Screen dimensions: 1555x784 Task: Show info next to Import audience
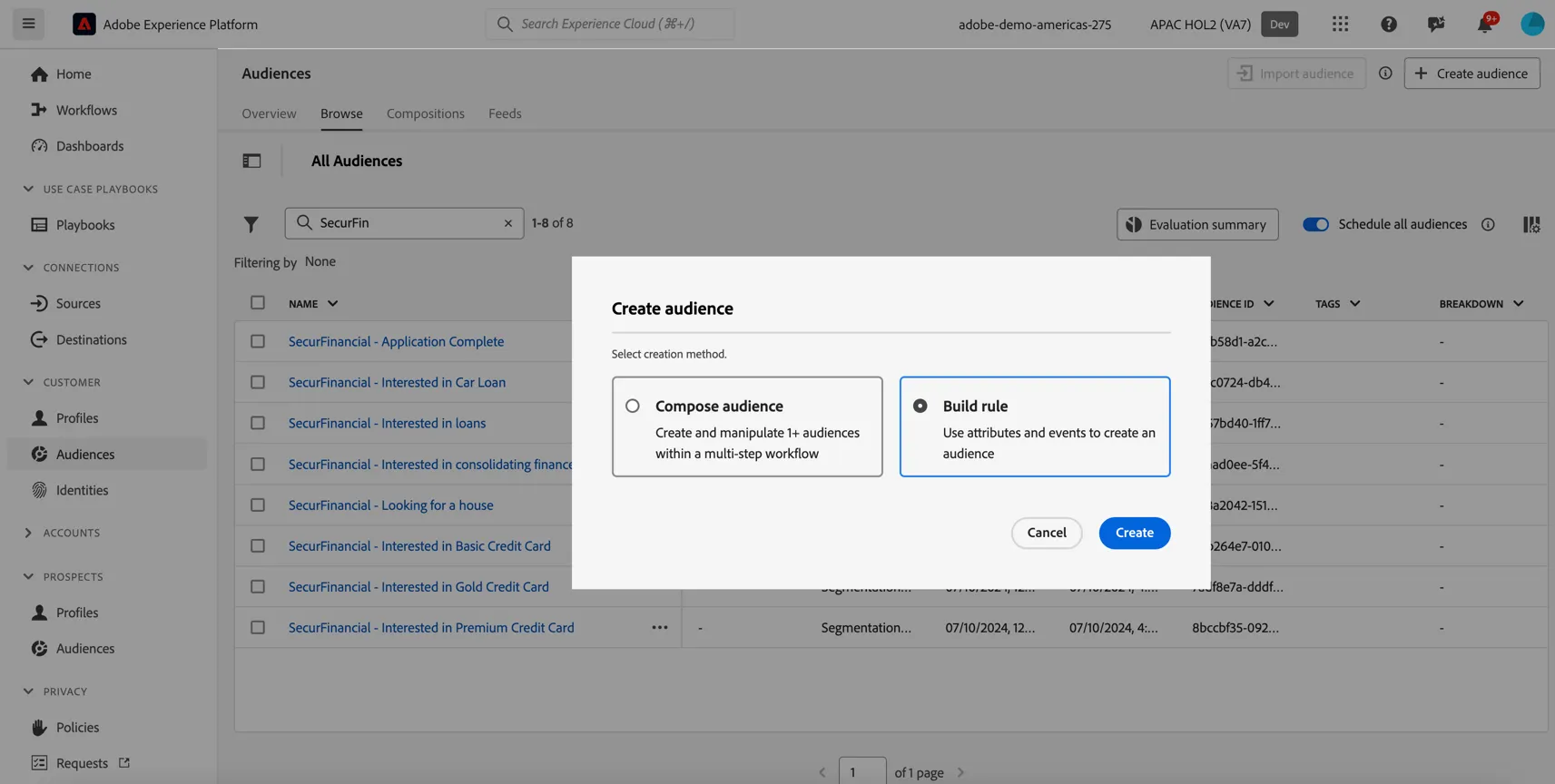point(1385,73)
